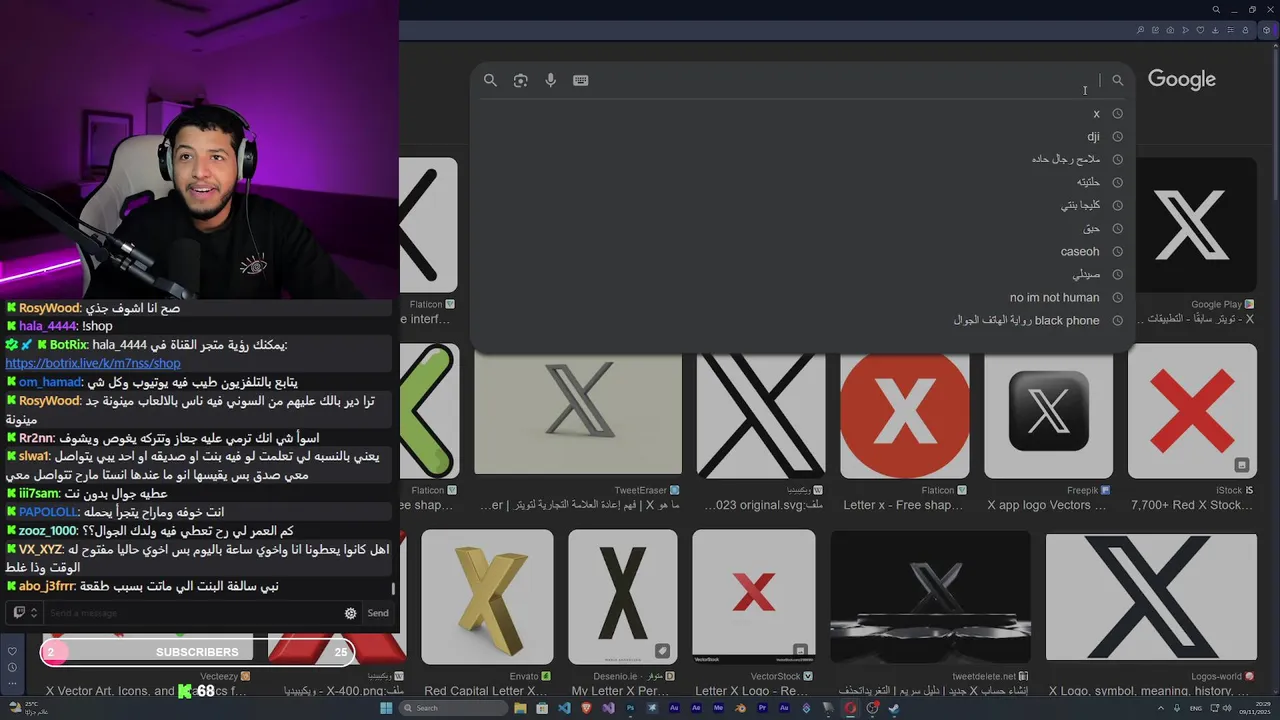Open Steam from the taskbar
Image resolution: width=1280 pixels, height=720 pixels.
pos(894,708)
